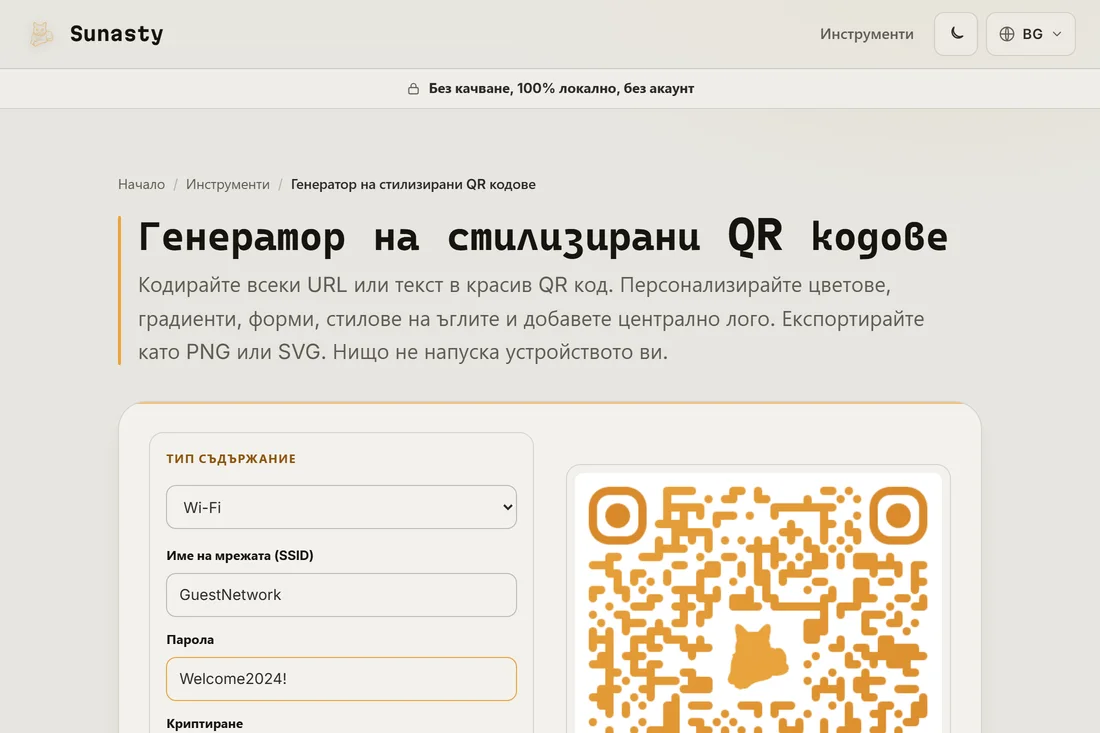
Task: Click the globe icon in language selector
Action: tap(1007, 34)
